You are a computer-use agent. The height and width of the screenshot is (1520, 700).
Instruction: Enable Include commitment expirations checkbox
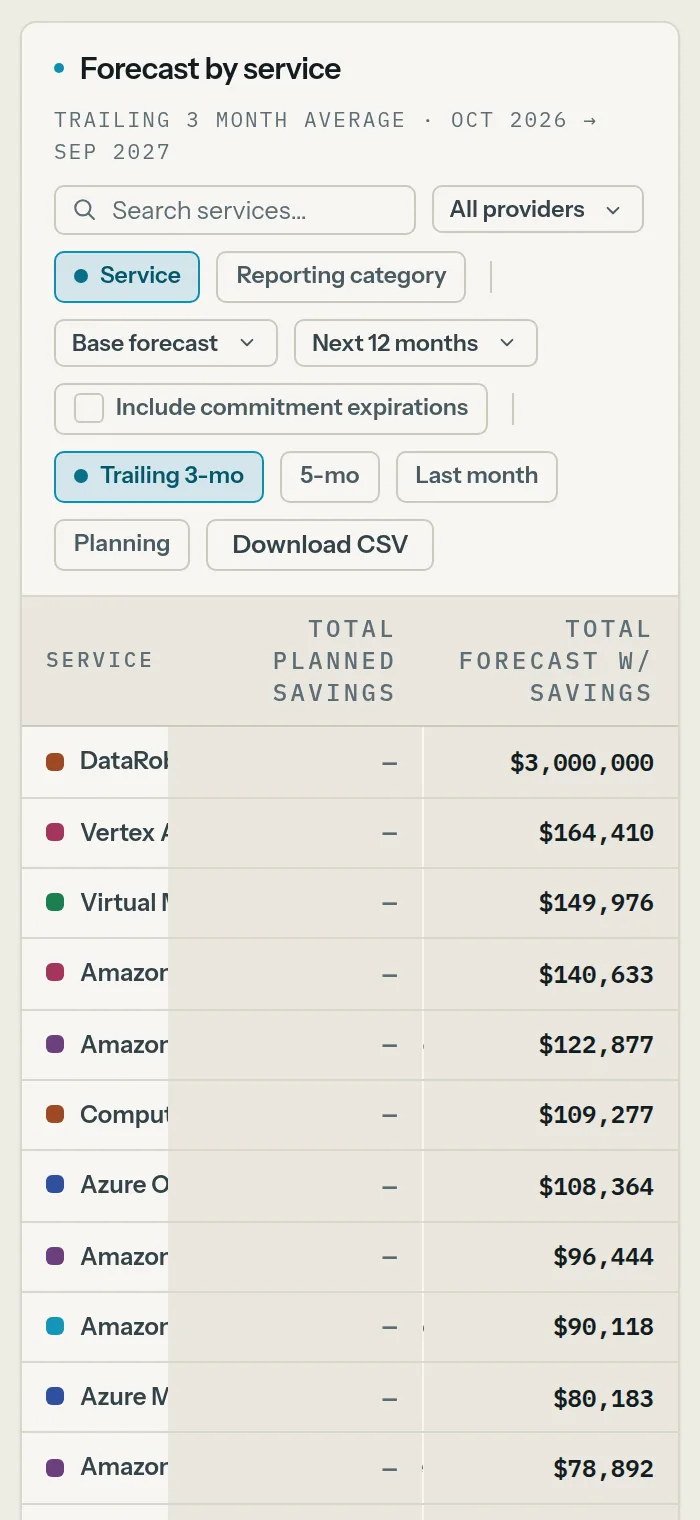pyautogui.click(x=89, y=408)
